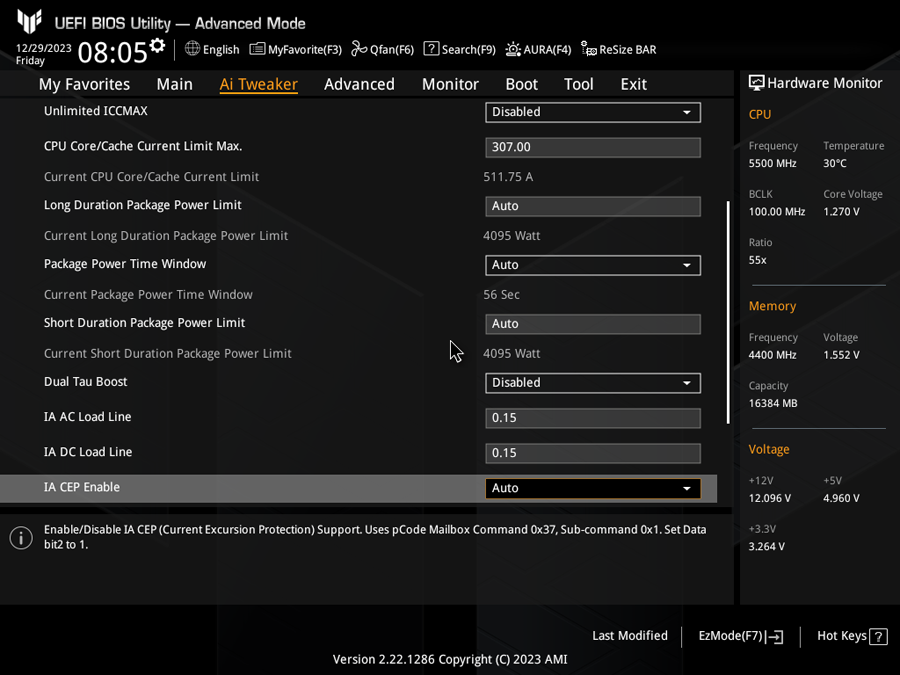
Task: Open Qfan control fan icon
Action: pyautogui.click(x=359, y=49)
